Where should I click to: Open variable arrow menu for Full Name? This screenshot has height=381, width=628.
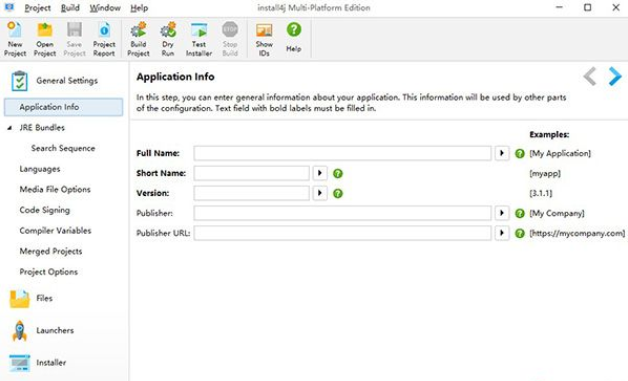[x=502, y=153]
